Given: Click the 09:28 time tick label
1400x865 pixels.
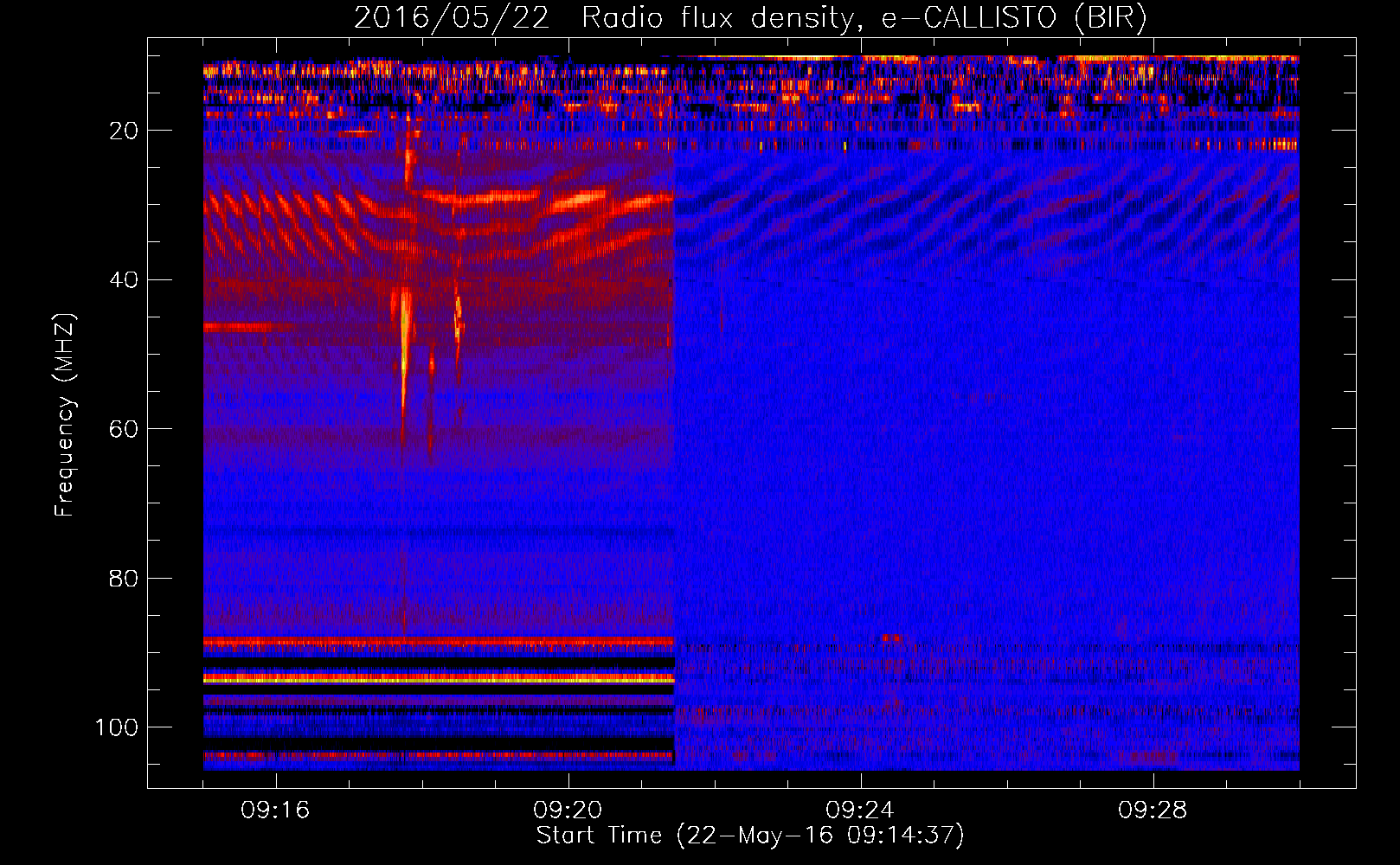Looking at the screenshot, I should click(1153, 811).
